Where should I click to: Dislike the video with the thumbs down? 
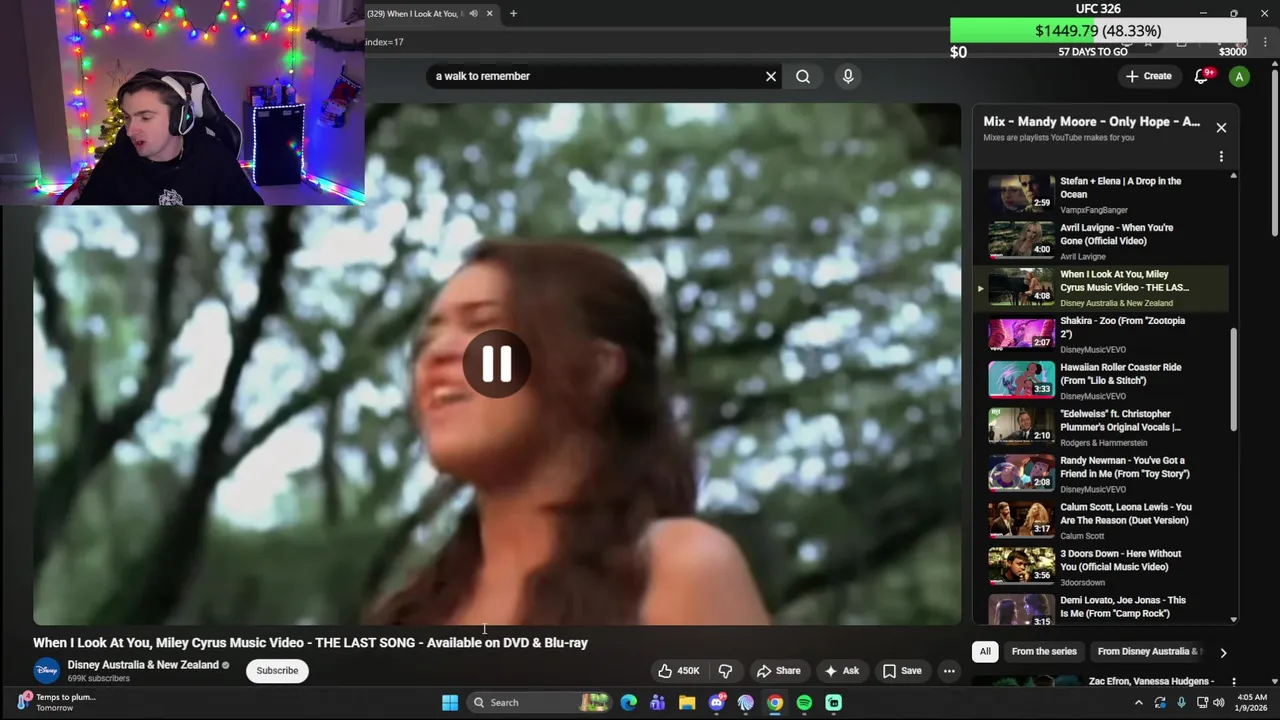click(x=726, y=671)
